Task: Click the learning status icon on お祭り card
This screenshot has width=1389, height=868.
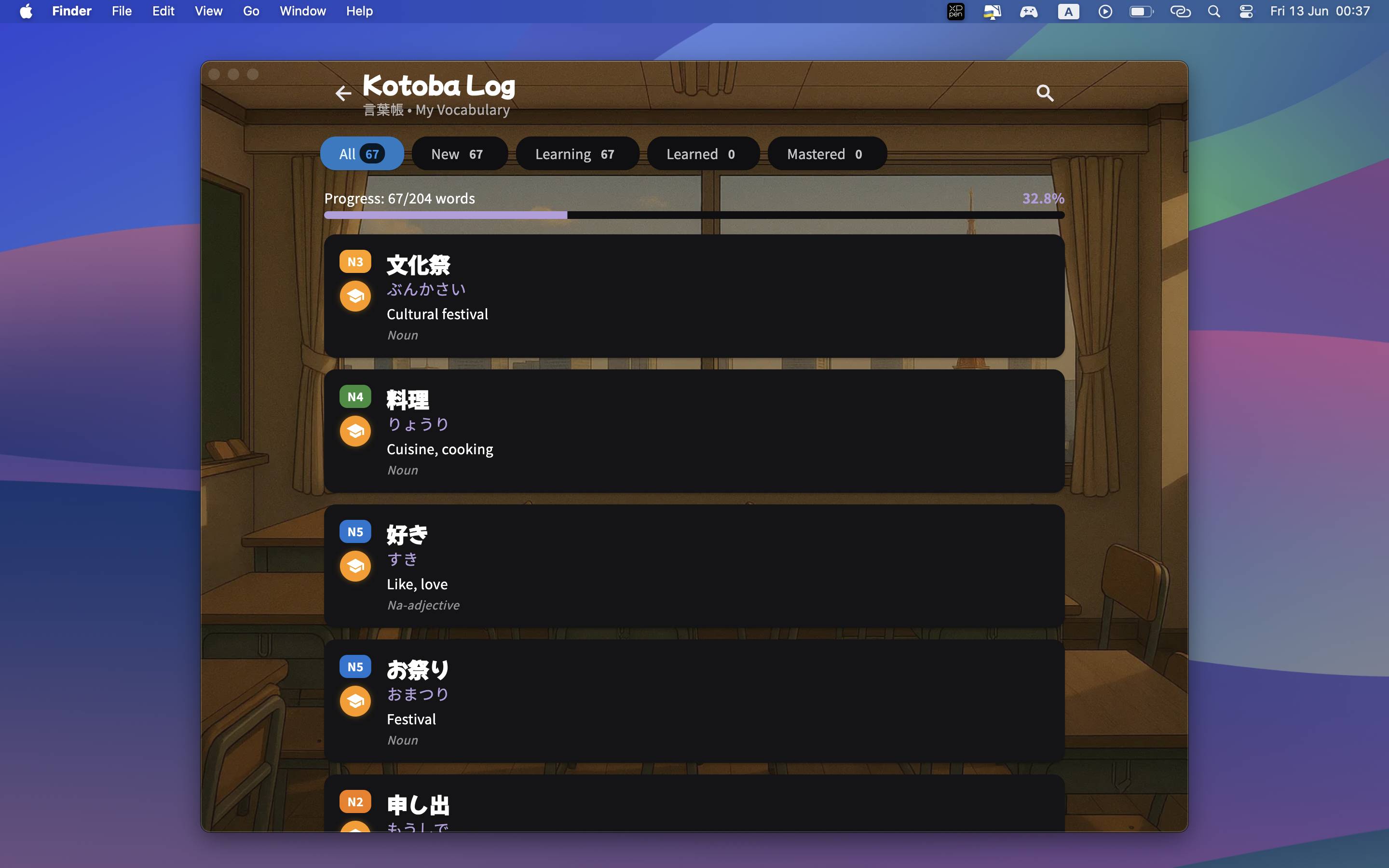Action: [355, 701]
